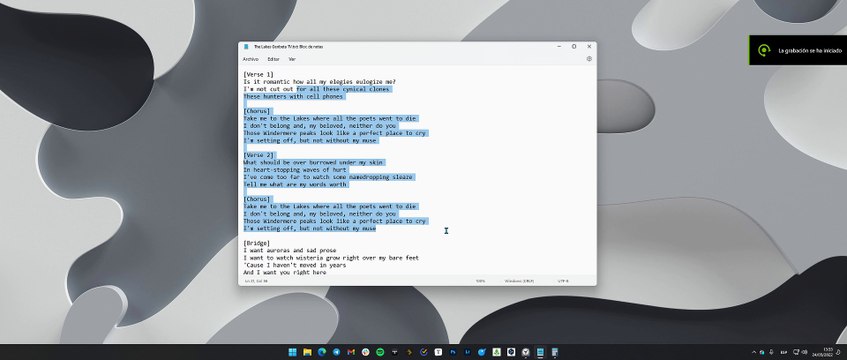Open Notepad settings gear icon

pyautogui.click(x=589, y=59)
